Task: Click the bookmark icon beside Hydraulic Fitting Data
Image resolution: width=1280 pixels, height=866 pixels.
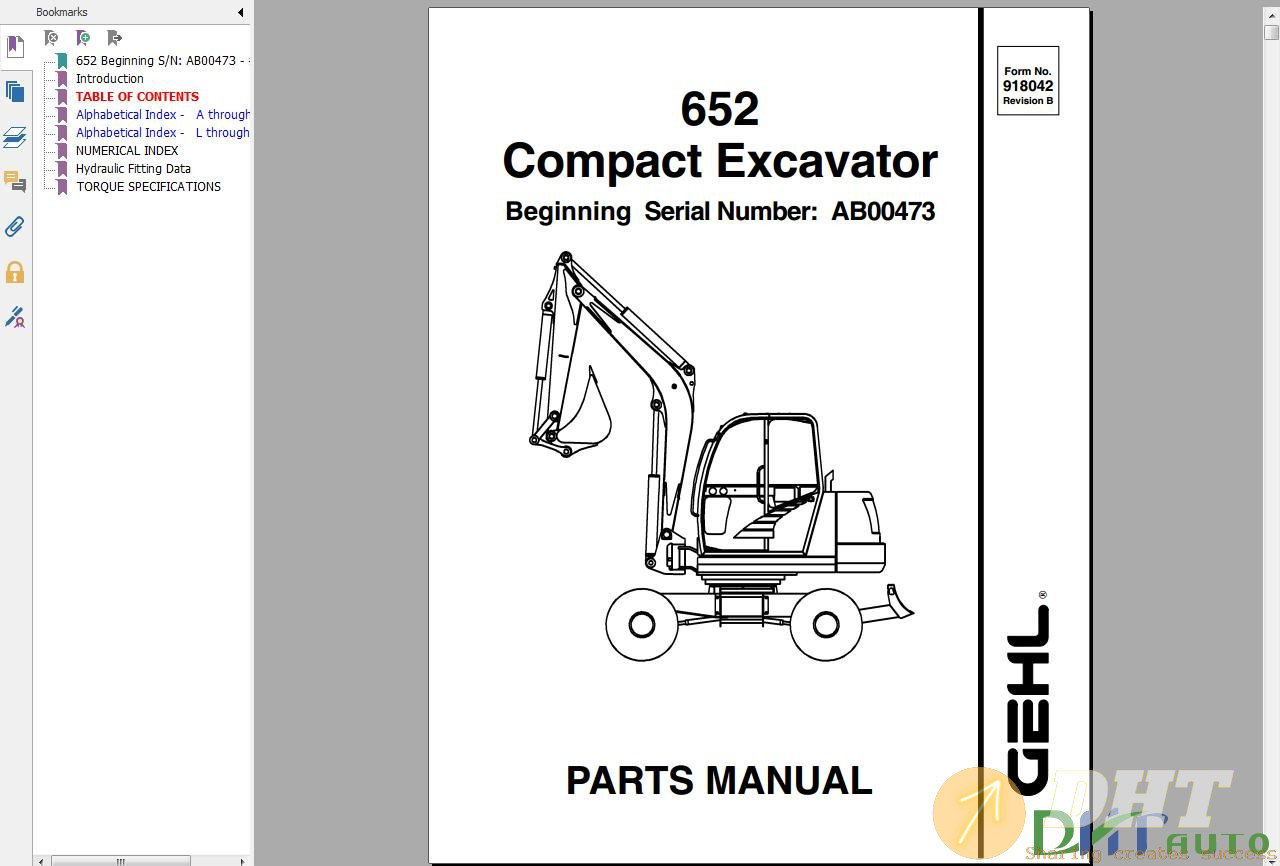Action: [x=62, y=169]
